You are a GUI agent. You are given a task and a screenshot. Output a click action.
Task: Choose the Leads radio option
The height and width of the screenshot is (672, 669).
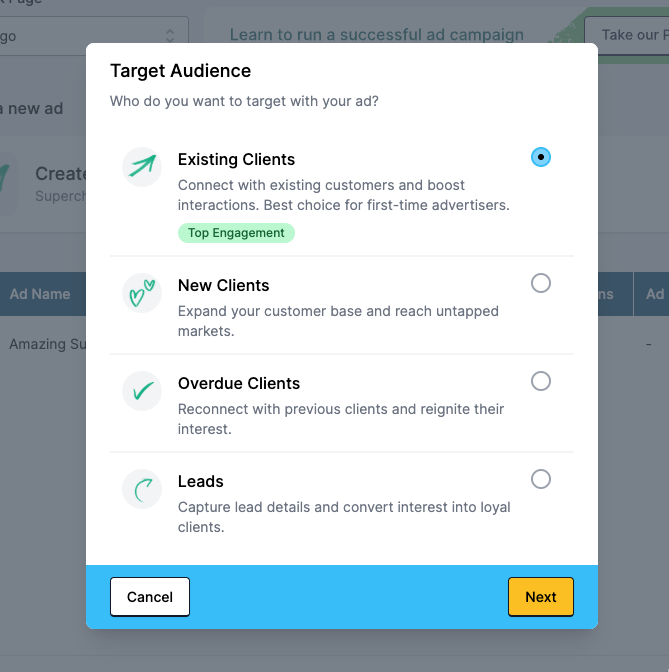click(540, 479)
